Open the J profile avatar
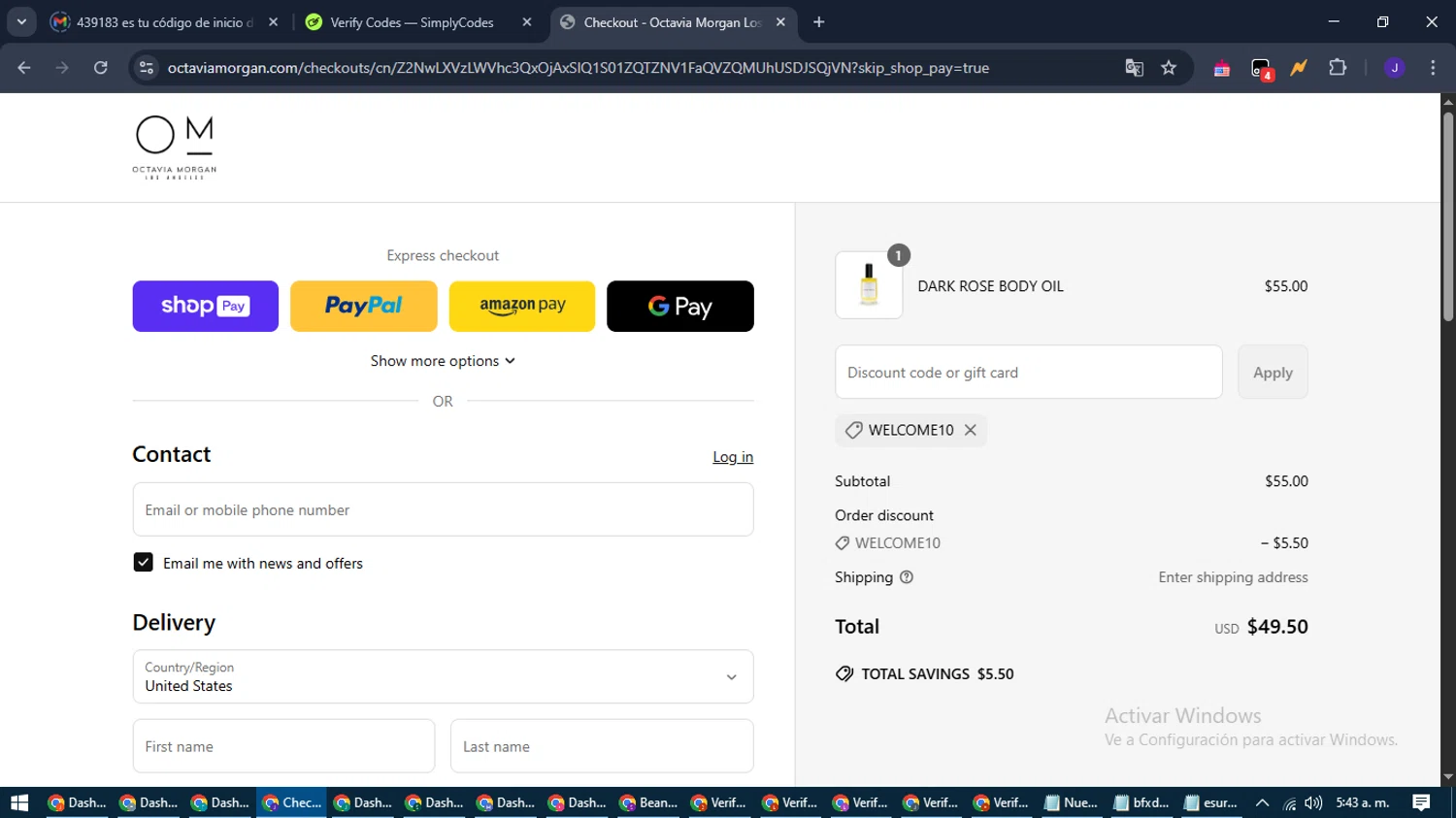 coord(1394,68)
